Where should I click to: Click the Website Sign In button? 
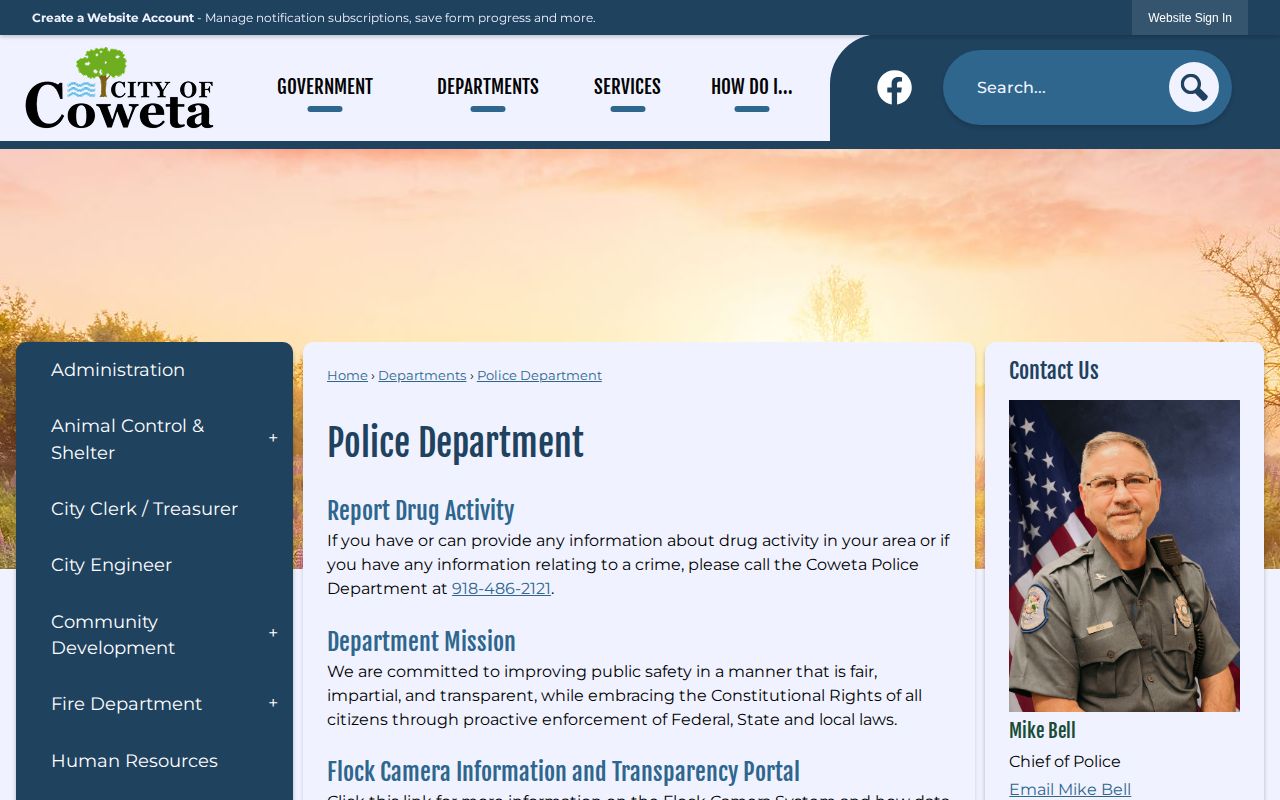point(1190,18)
